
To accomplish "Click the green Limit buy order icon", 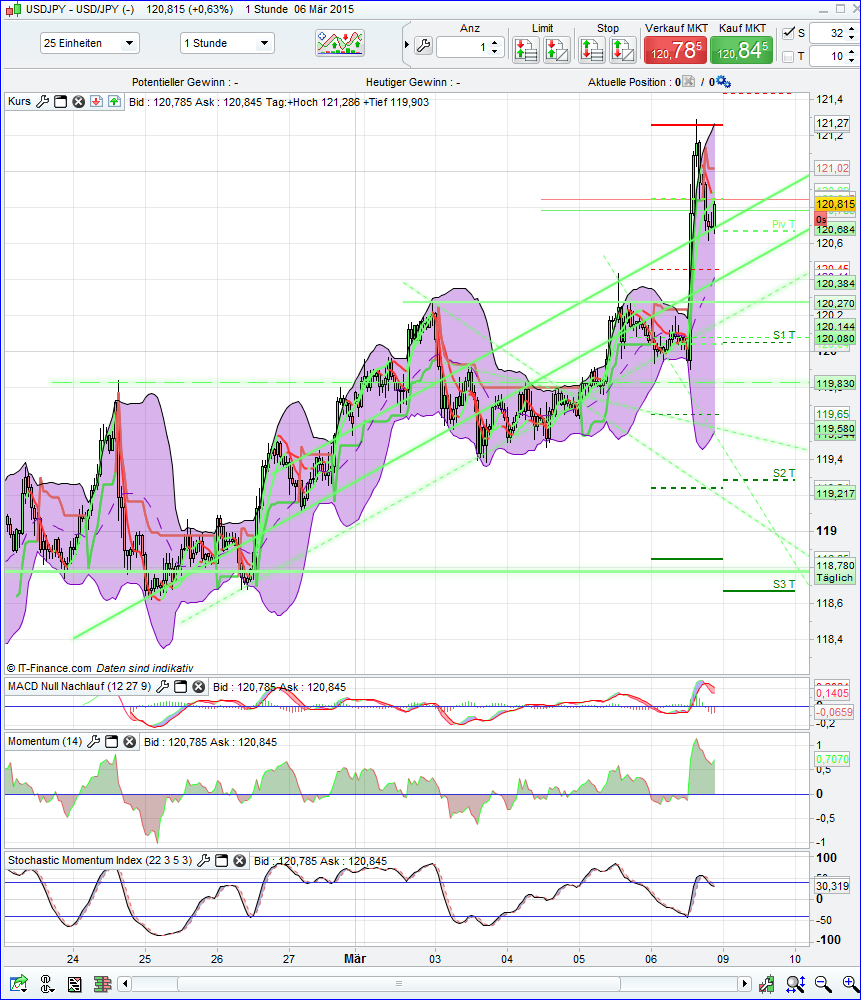I will pos(526,48).
